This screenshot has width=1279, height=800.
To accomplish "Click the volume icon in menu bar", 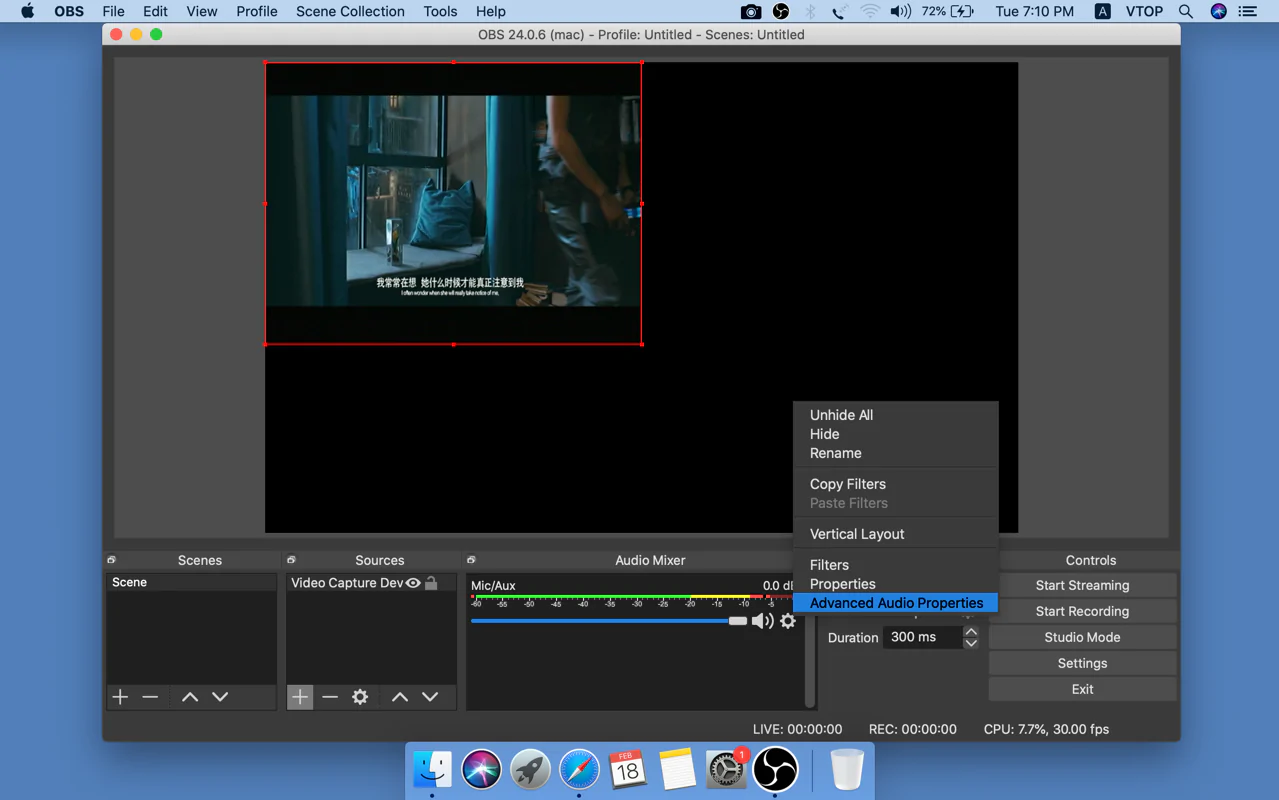I will 900,11.
